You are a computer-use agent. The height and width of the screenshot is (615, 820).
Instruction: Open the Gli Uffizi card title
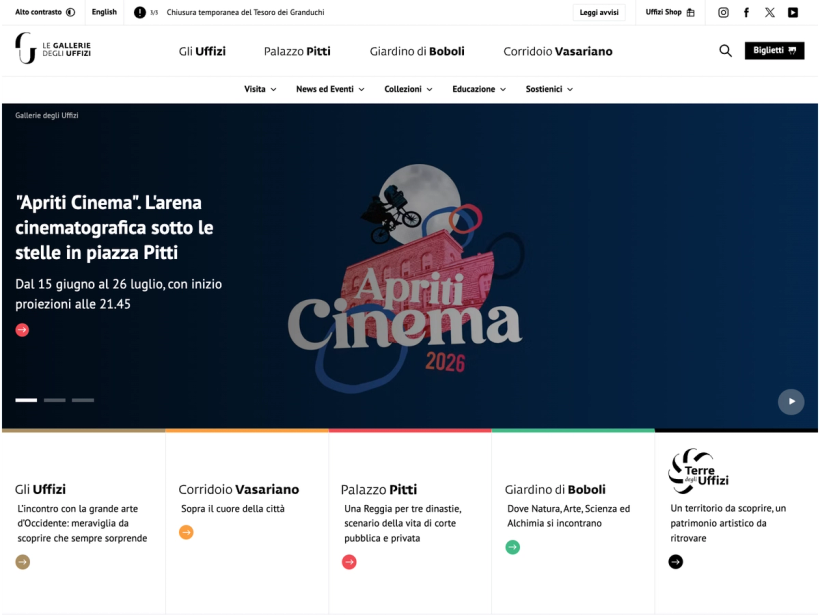point(40,489)
